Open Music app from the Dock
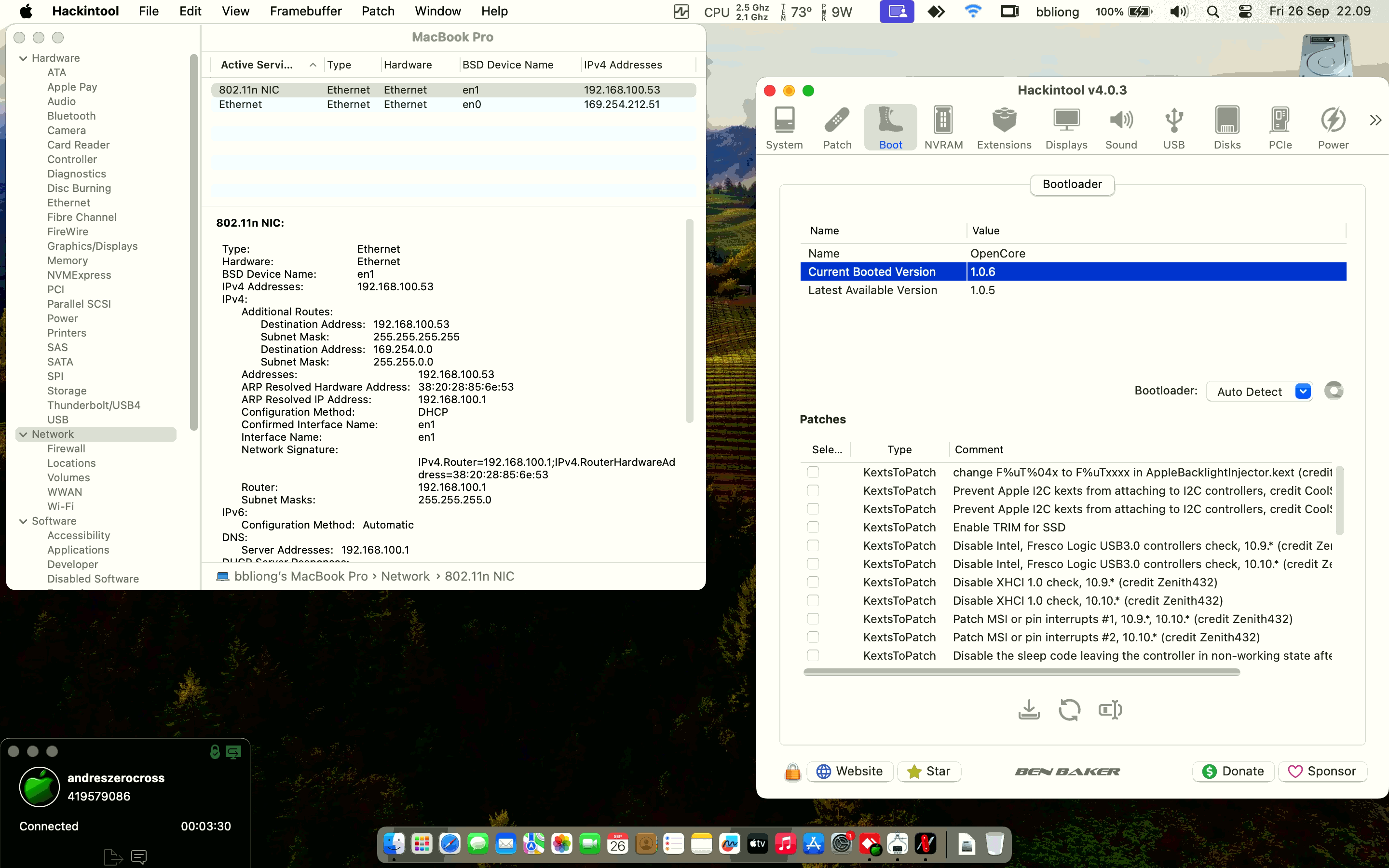 786,844
